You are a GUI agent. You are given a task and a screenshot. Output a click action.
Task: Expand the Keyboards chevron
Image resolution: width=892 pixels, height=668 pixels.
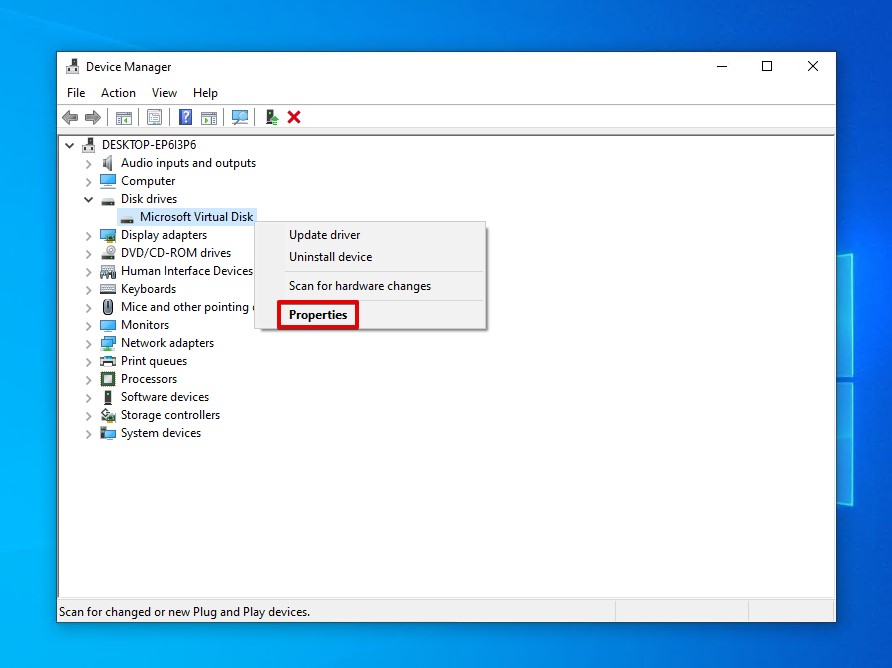(88, 290)
